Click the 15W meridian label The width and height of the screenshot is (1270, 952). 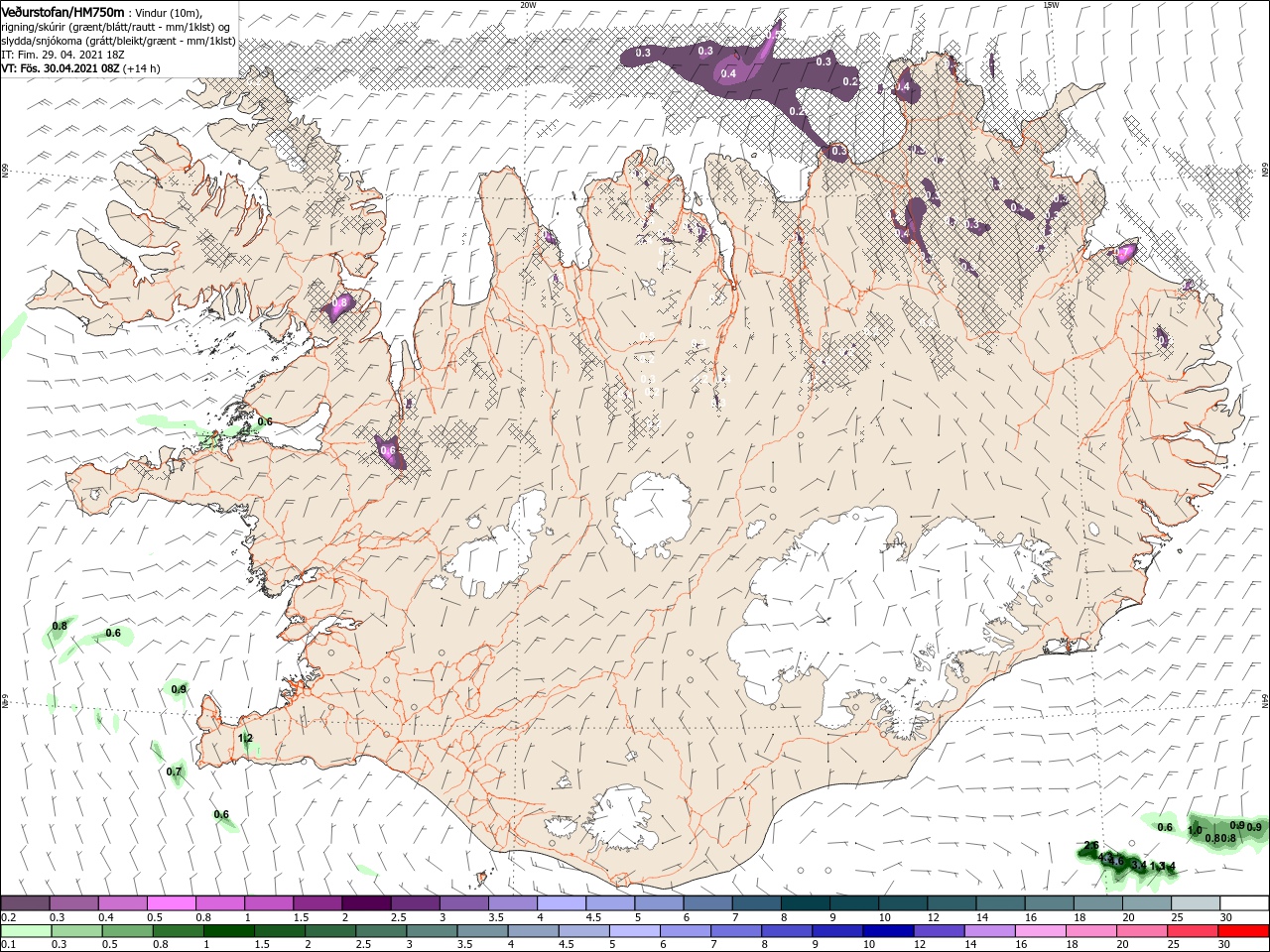[x=1051, y=5]
